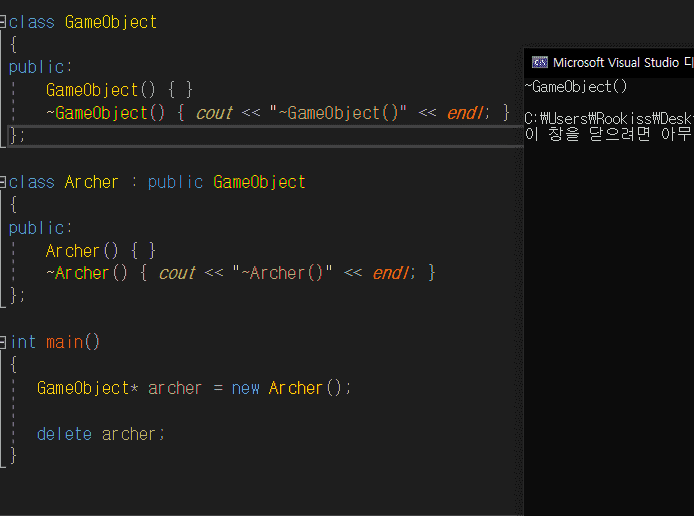Click the public keyword before base GameObject
The height and width of the screenshot is (516, 694).
175,182
